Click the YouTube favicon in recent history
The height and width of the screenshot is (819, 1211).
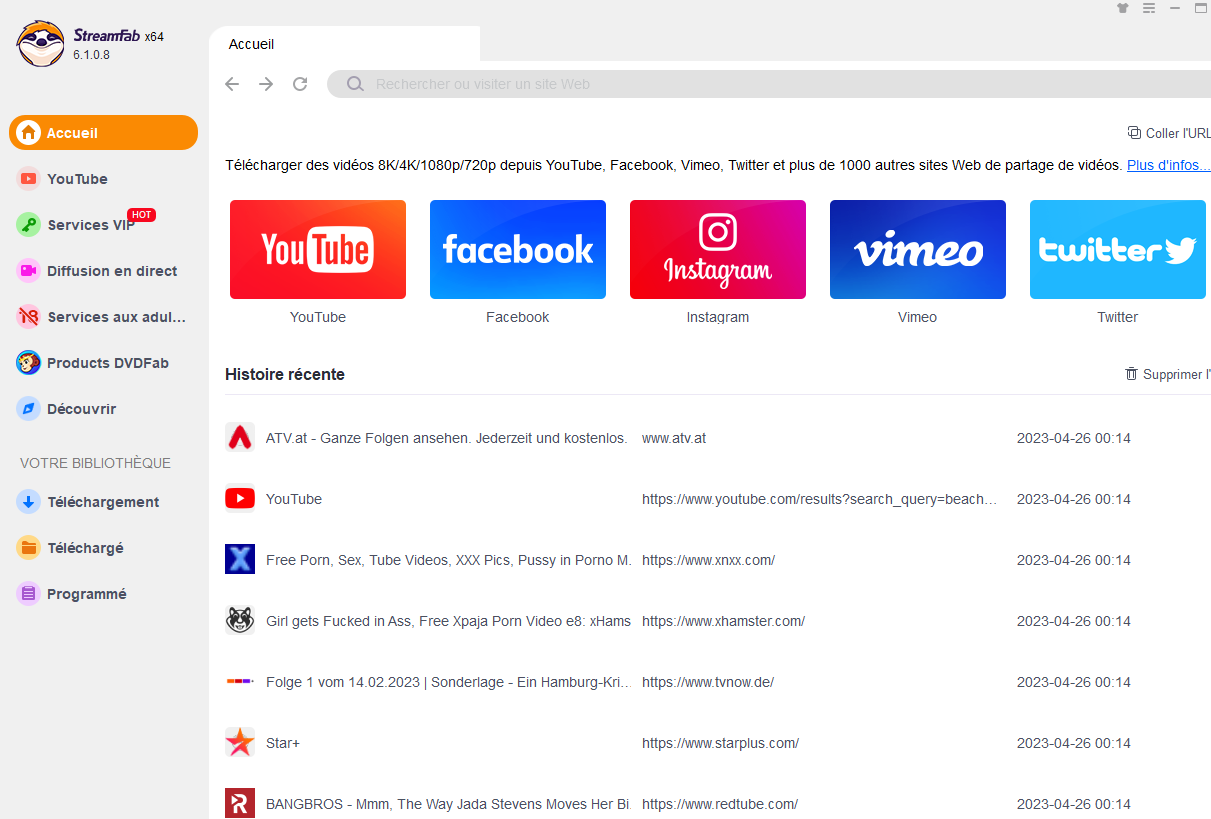point(240,499)
